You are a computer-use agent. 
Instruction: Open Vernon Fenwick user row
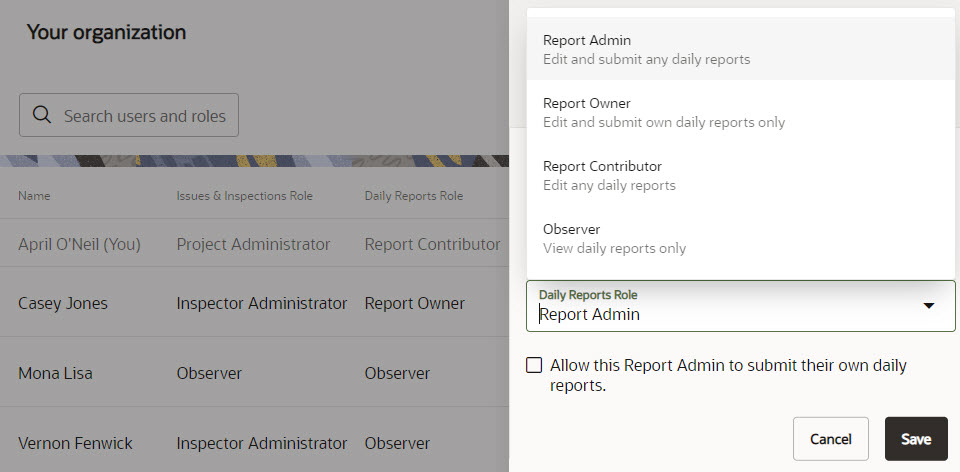(254, 443)
